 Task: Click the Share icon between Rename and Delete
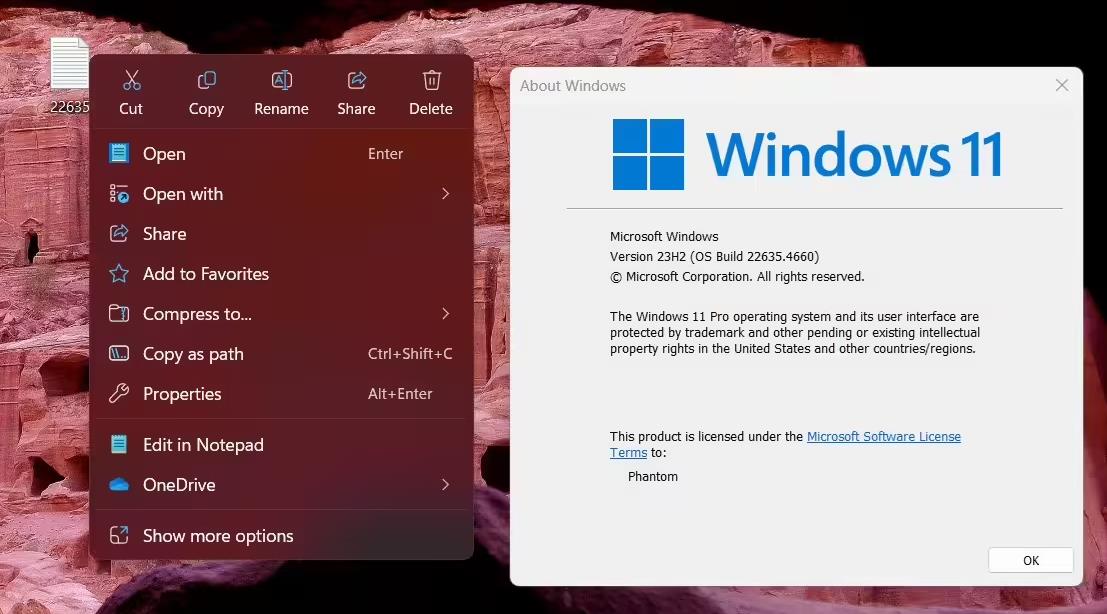click(357, 80)
